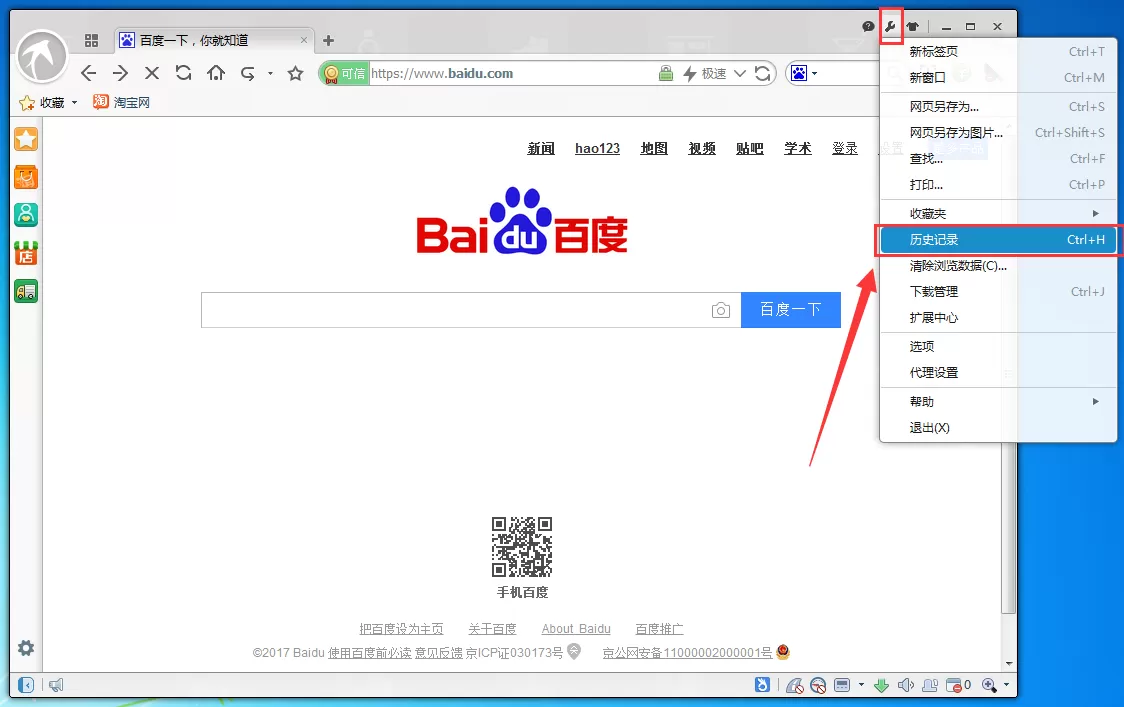Open the sidebar orange shopping bag icon

click(x=26, y=177)
